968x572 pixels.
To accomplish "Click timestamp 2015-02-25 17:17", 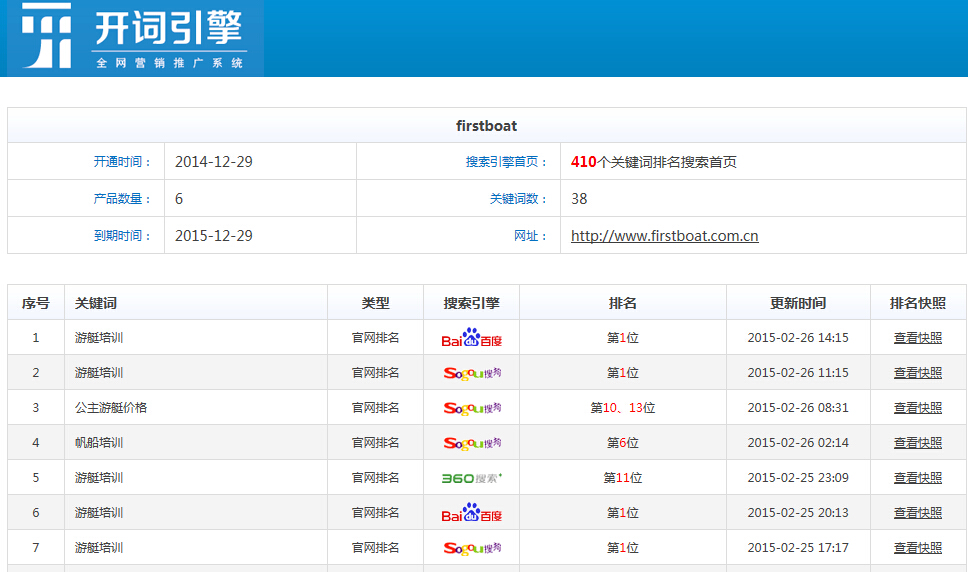I will click(798, 547).
